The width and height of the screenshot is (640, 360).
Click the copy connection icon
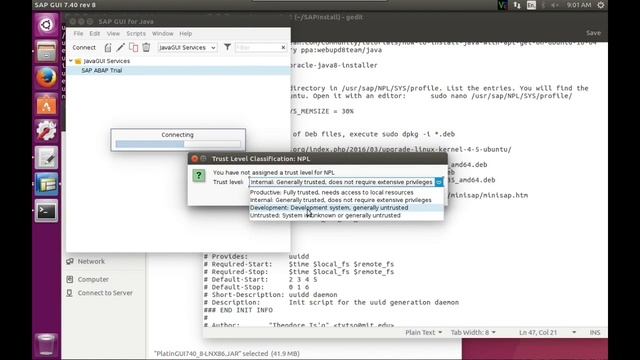133,47
